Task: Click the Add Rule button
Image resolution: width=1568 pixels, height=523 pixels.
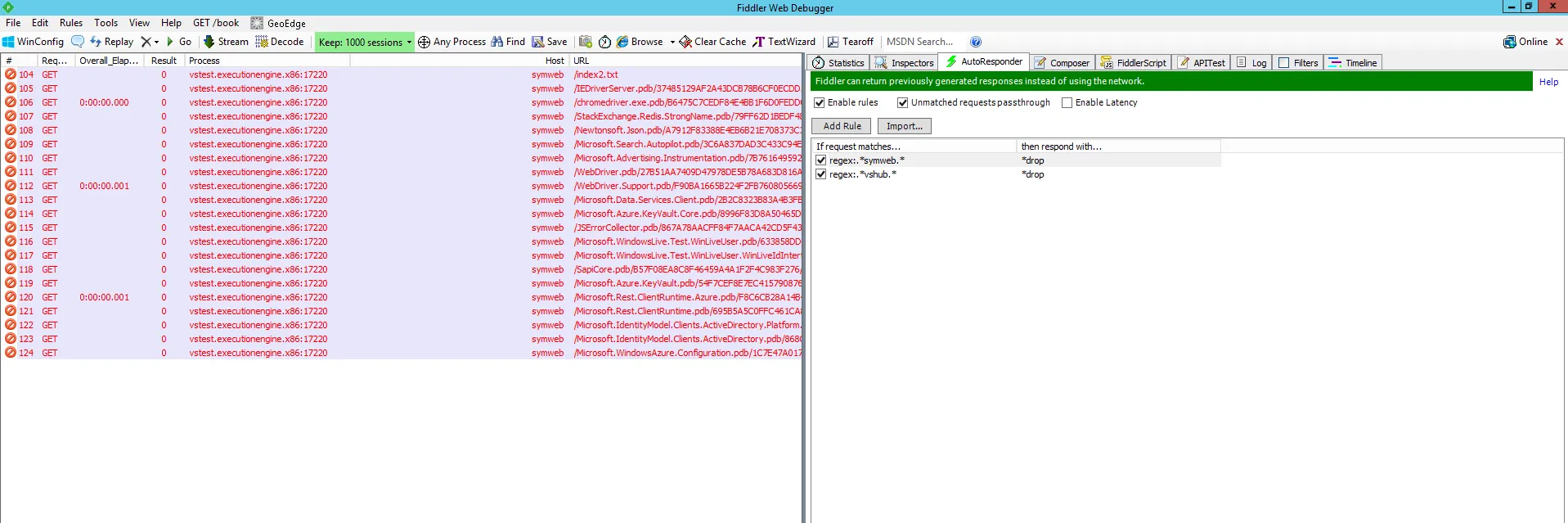Action: 842,126
